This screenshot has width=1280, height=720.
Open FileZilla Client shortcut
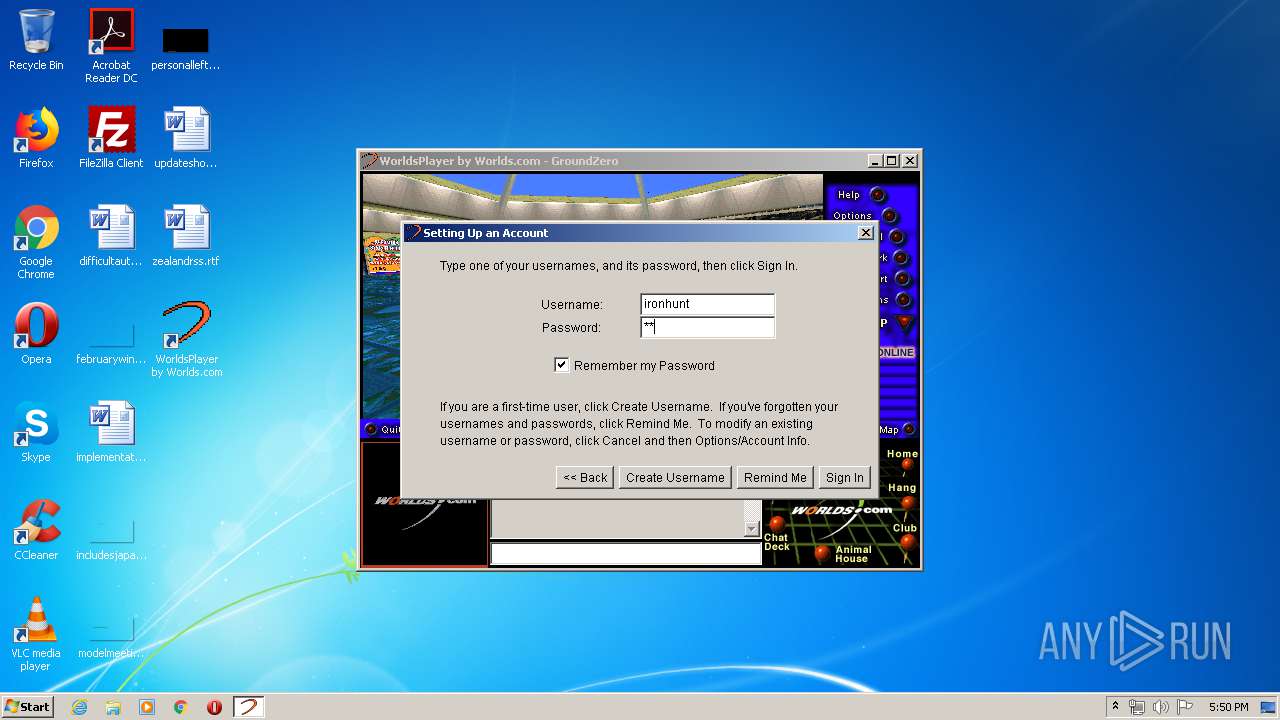coord(111,138)
